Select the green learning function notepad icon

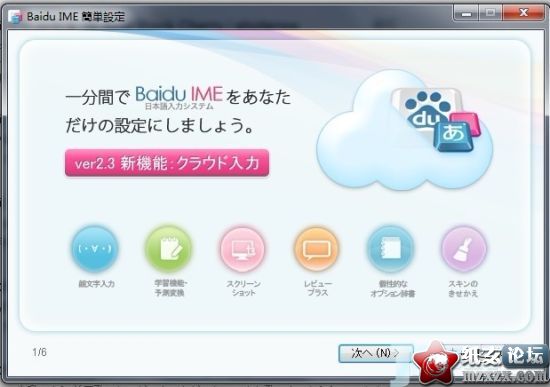[169, 249]
